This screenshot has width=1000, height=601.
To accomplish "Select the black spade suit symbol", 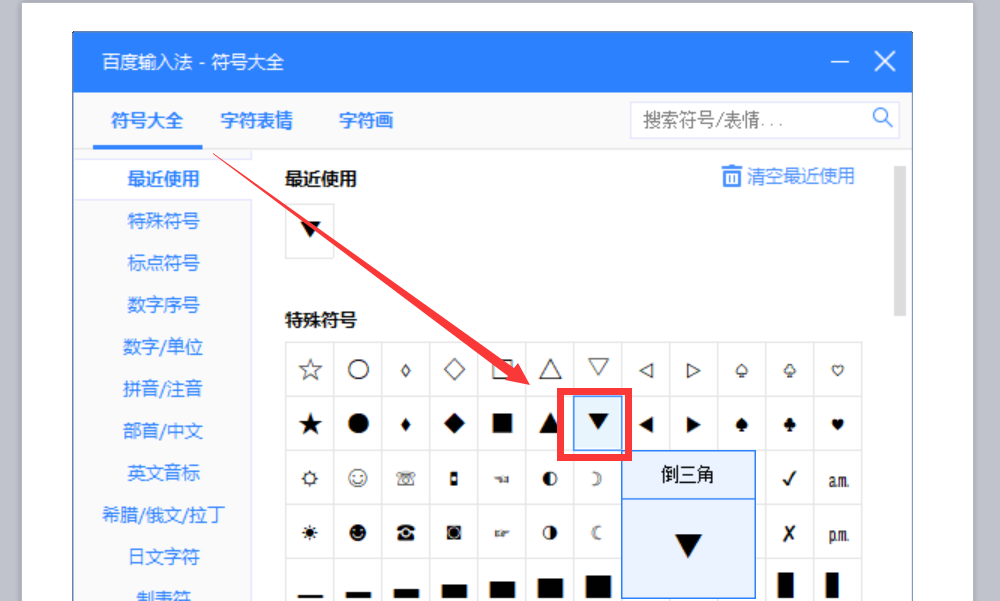I will point(741,423).
